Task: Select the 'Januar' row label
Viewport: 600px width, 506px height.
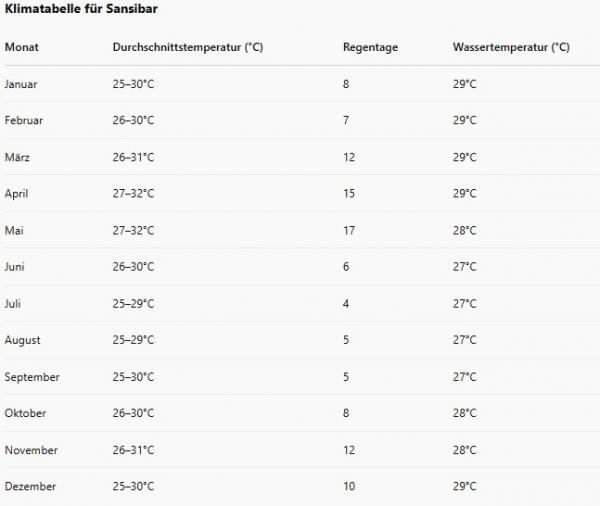Action: (x=21, y=84)
